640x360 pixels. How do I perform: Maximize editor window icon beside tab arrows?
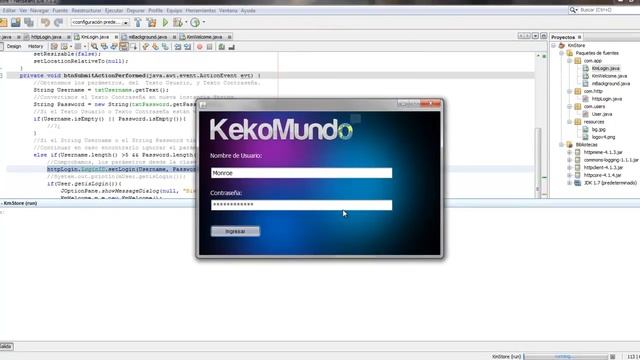543,36
